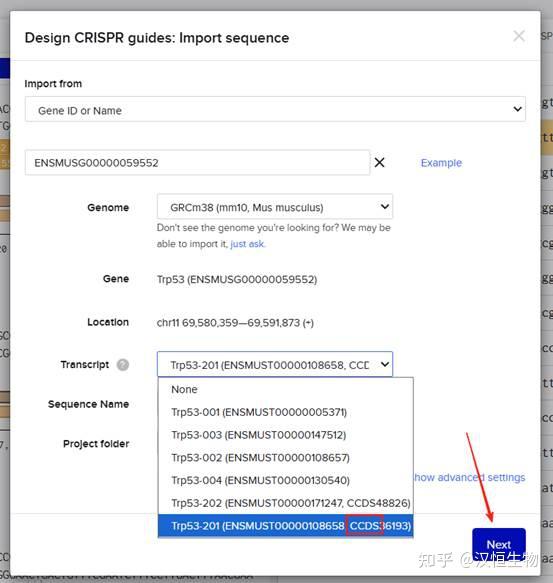553x583 pixels.
Task: Close the Import sequence dialog
Action: [519, 36]
